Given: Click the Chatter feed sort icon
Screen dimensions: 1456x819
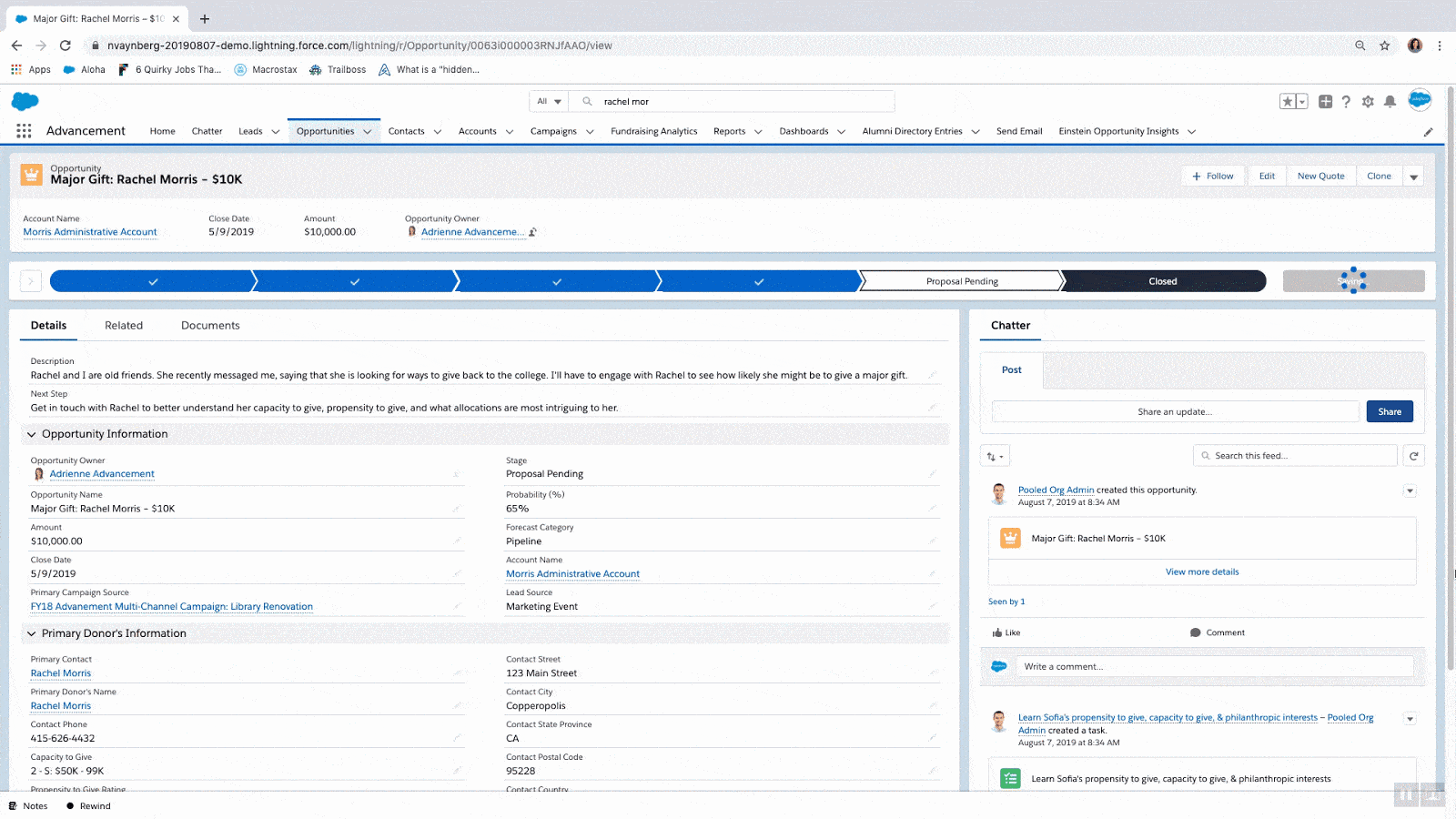Looking at the screenshot, I should pyautogui.click(x=995, y=456).
